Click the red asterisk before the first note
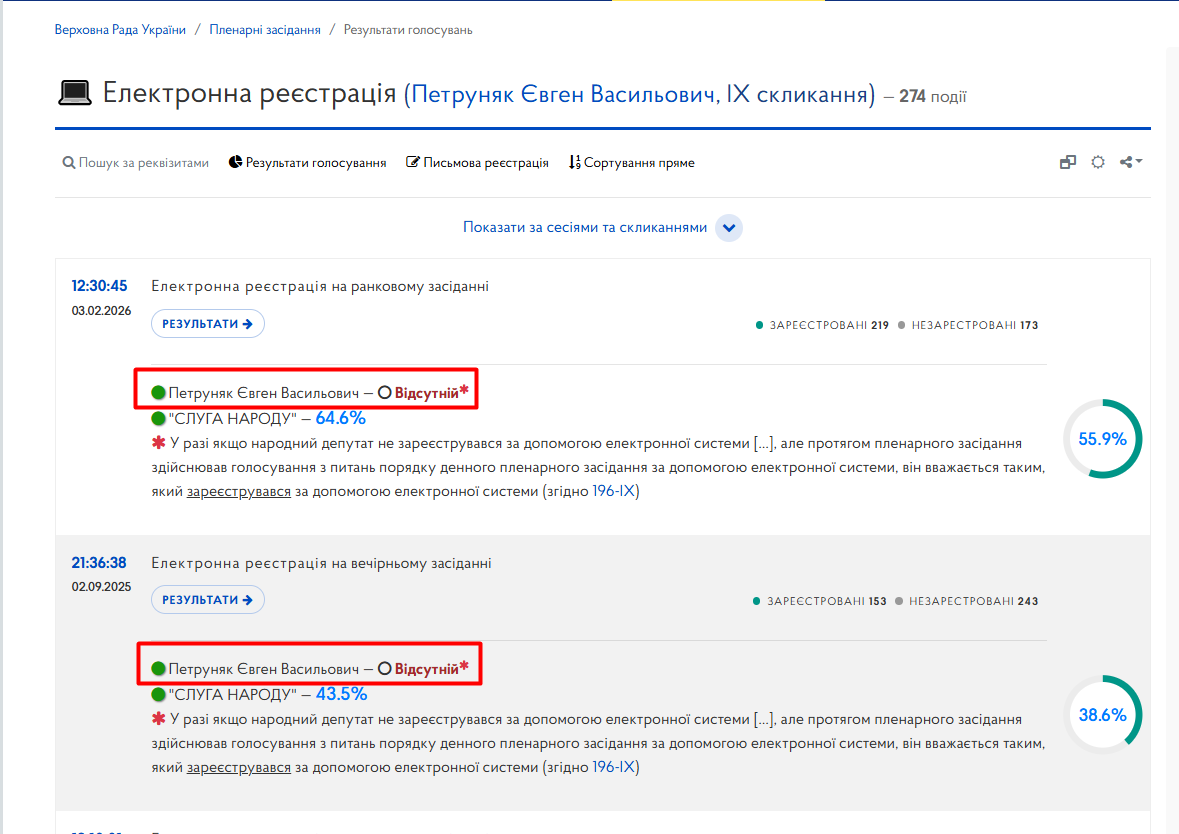This screenshot has width=1179, height=834. (158, 443)
